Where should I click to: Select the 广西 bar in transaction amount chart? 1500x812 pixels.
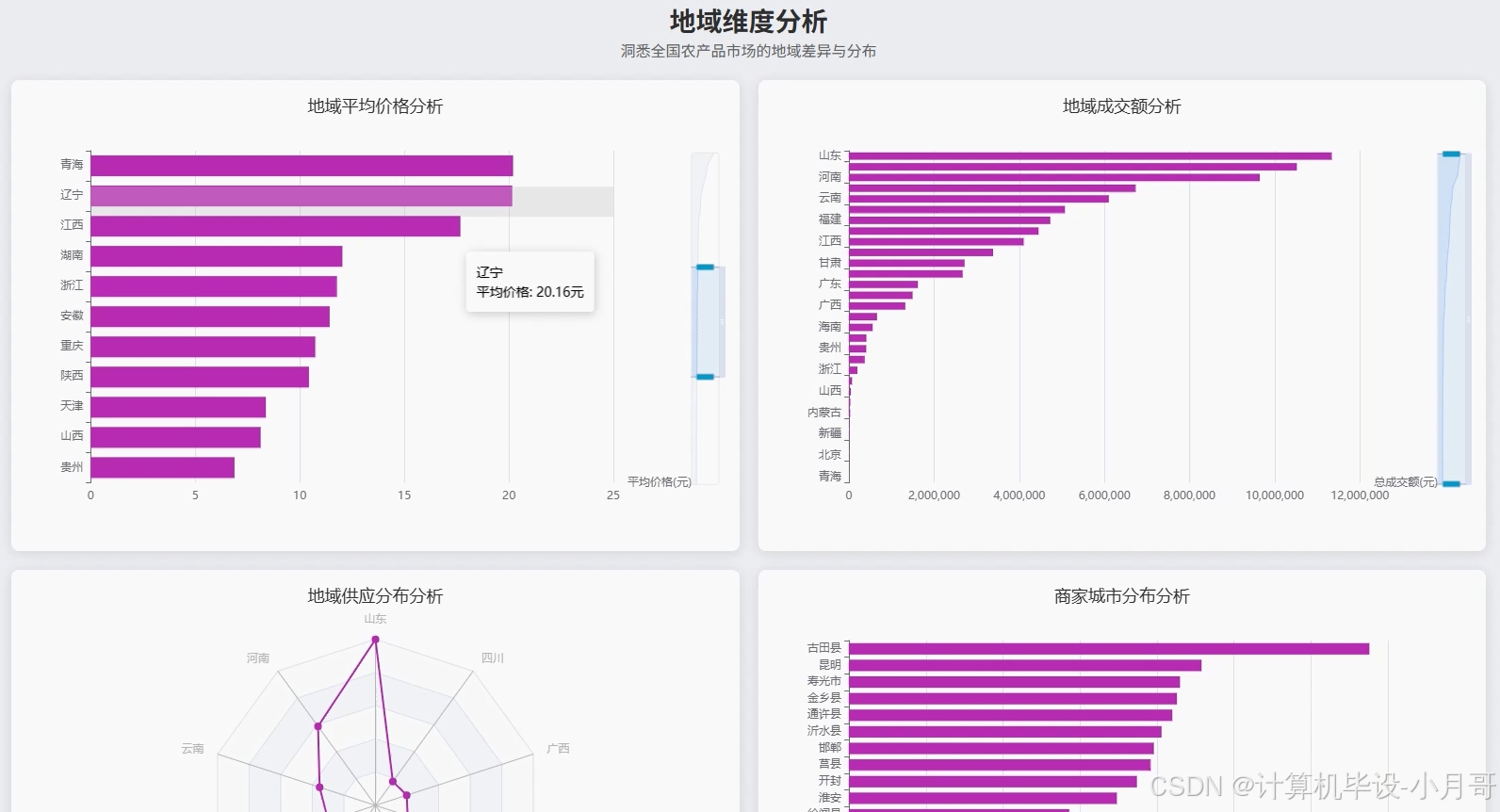pos(877,305)
